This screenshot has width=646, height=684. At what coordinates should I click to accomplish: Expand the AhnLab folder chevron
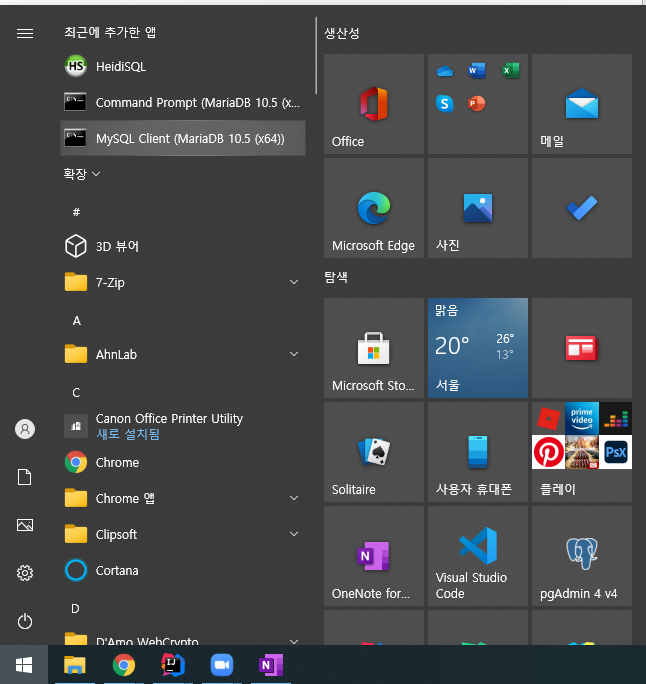click(x=294, y=354)
